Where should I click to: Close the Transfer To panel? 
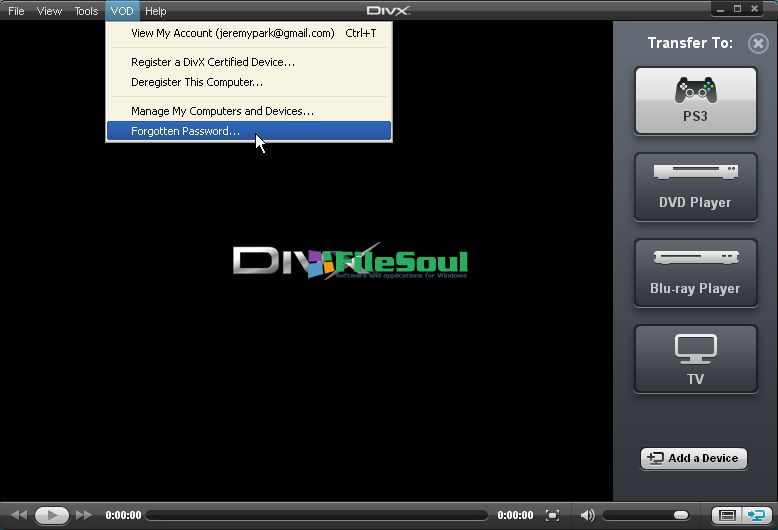(758, 43)
